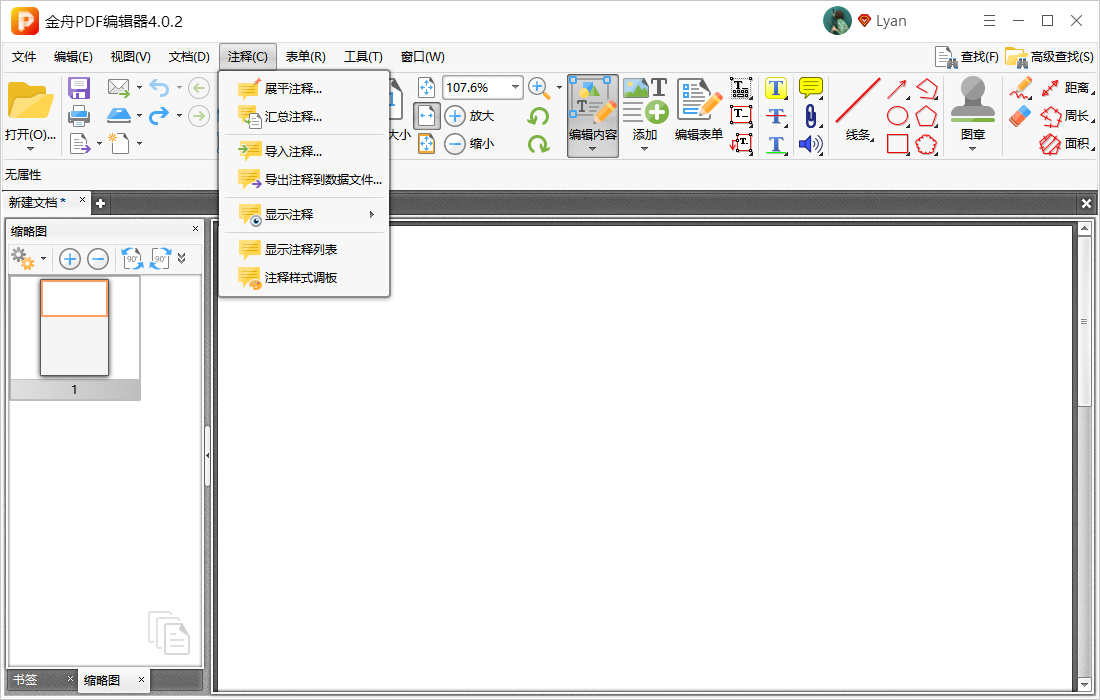This screenshot has height=700, width=1100.
Task: Select page 1 thumbnail
Action: pos(74,337)
